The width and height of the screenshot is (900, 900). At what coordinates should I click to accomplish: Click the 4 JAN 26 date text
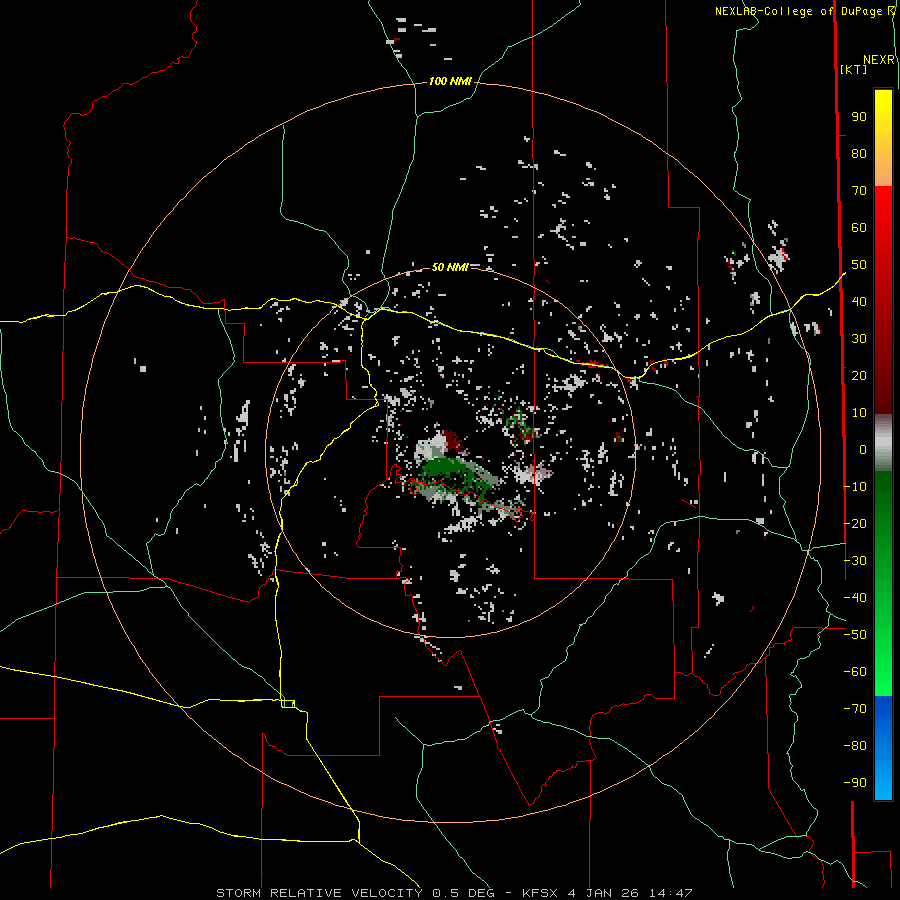point(603,893)
